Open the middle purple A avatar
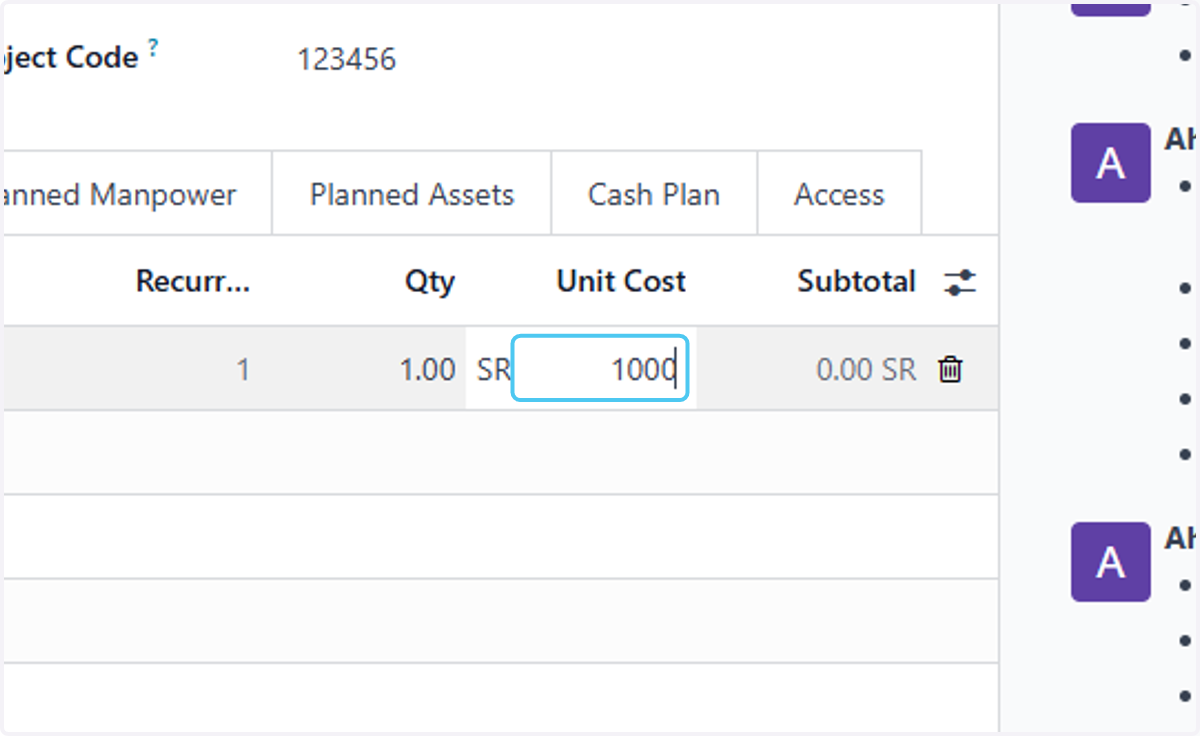This screenshot has width=1200, height=736. (1110, 163)
